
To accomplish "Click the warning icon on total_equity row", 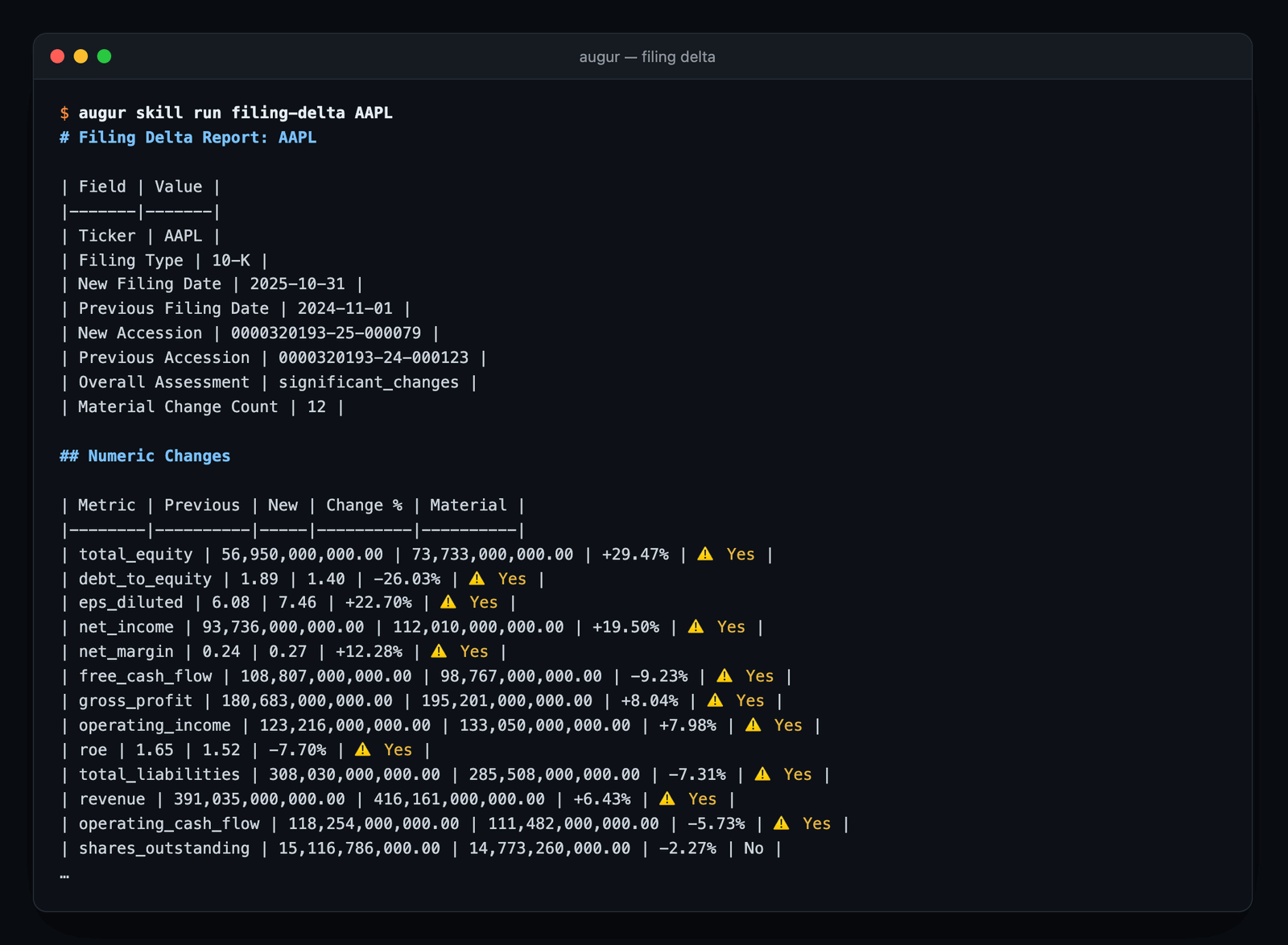I will (705, 554).
